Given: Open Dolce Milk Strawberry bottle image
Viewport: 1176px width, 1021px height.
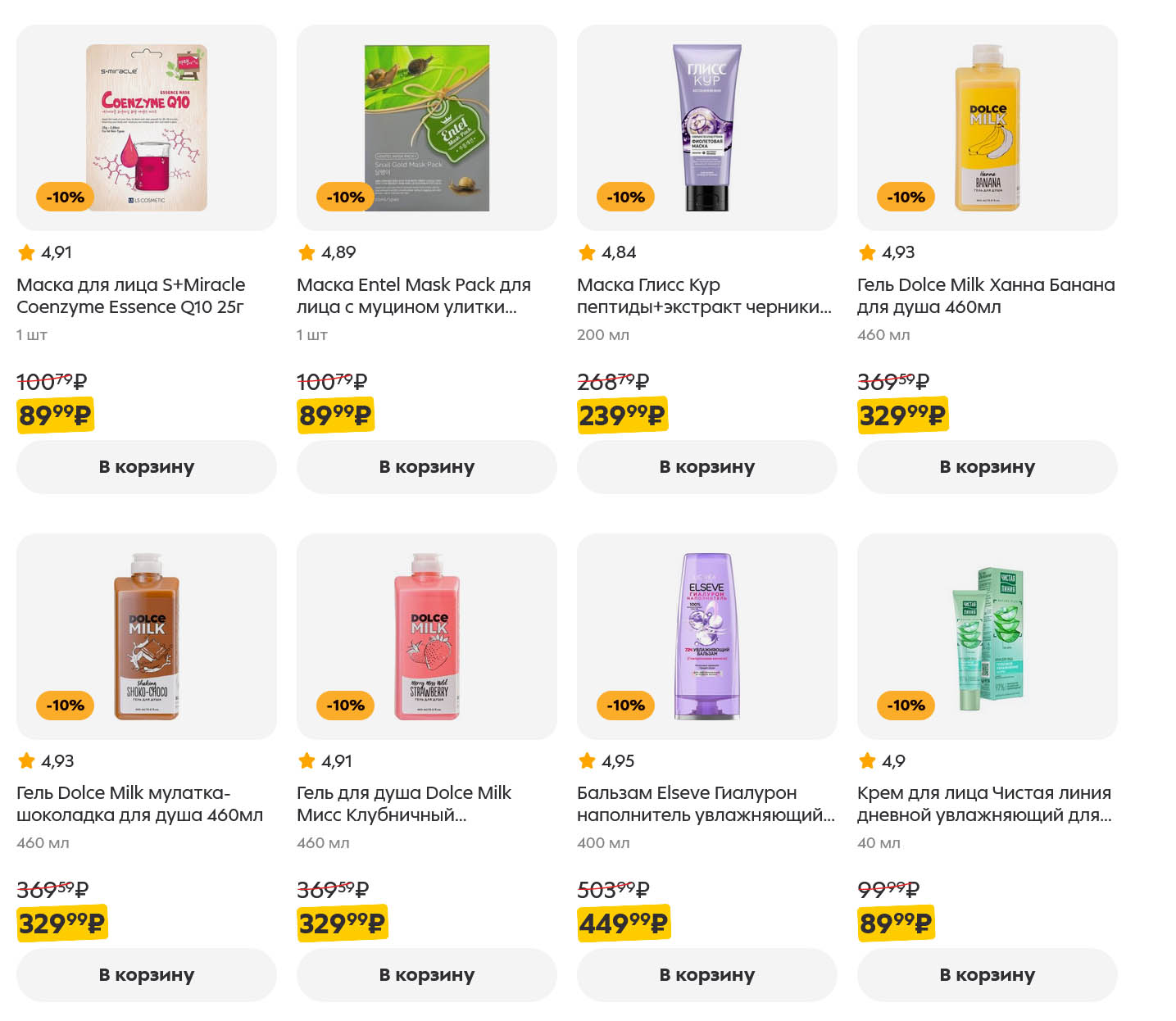Looking at the screenshot, I should pos(427,637).
